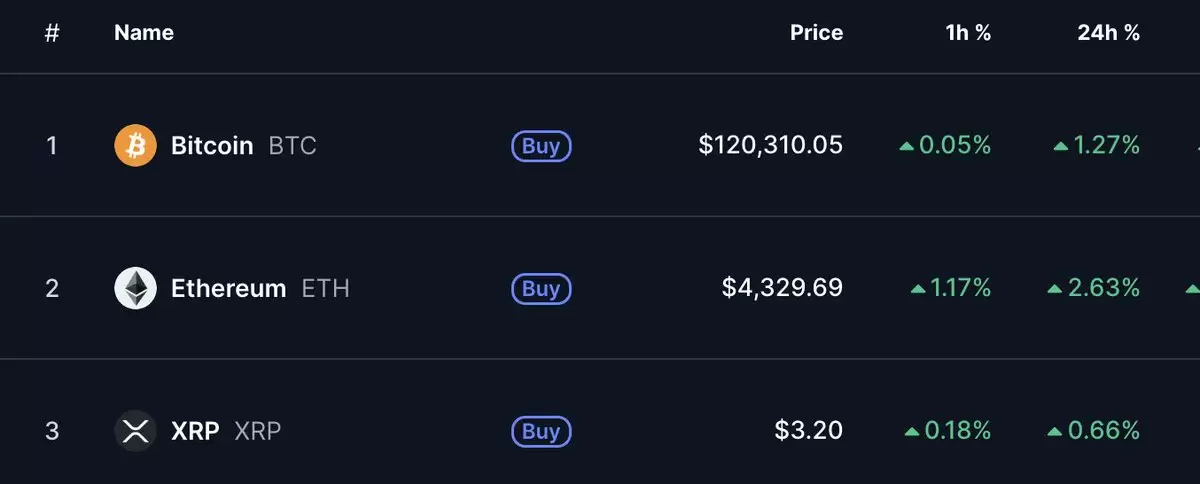Screen dimensions: 1200x484
Task: Click the Ethereum price $4,329.69
Action: point(783,289)
